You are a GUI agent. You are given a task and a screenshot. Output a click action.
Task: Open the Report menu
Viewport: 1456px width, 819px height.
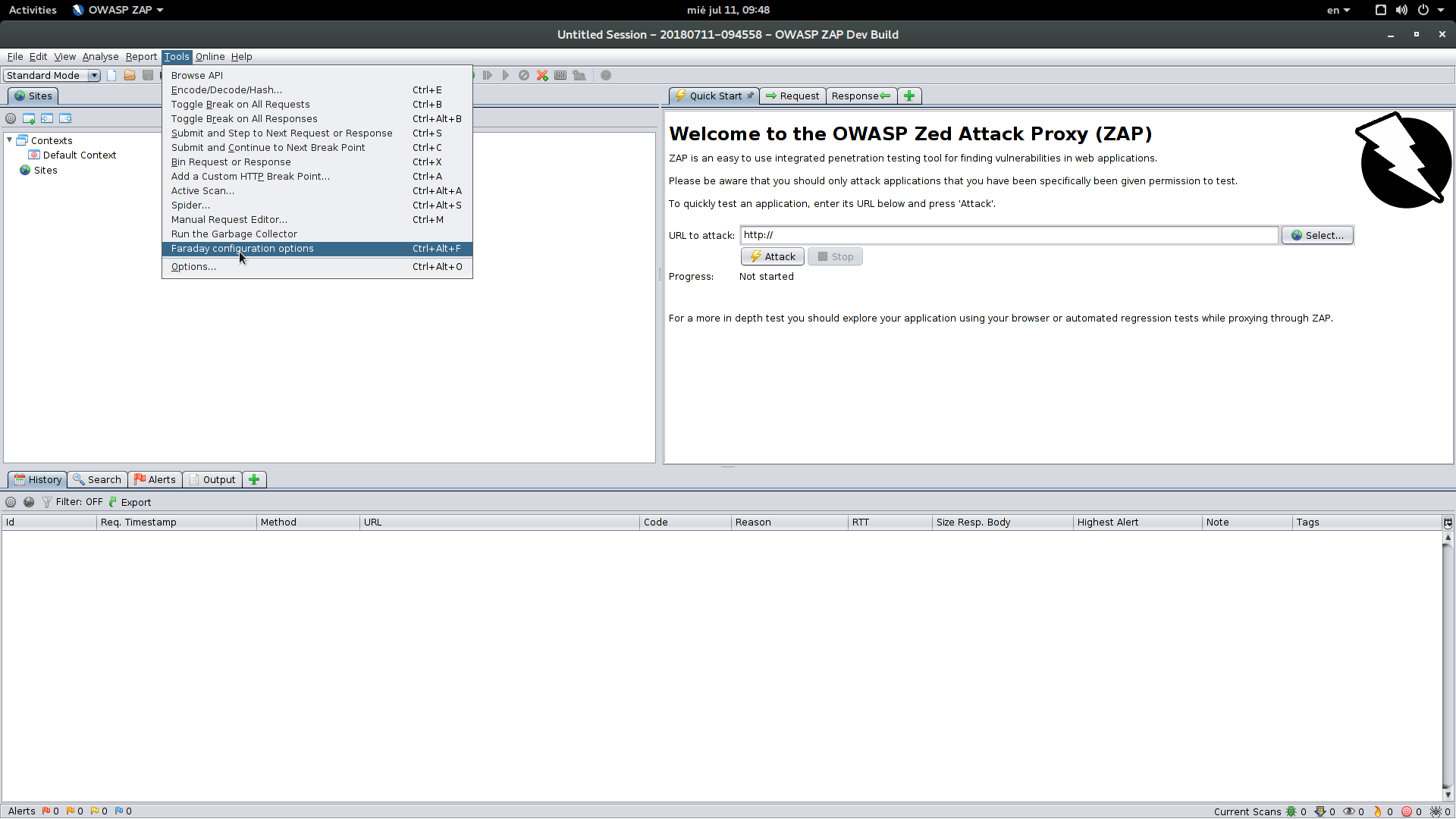coord(141,57)
